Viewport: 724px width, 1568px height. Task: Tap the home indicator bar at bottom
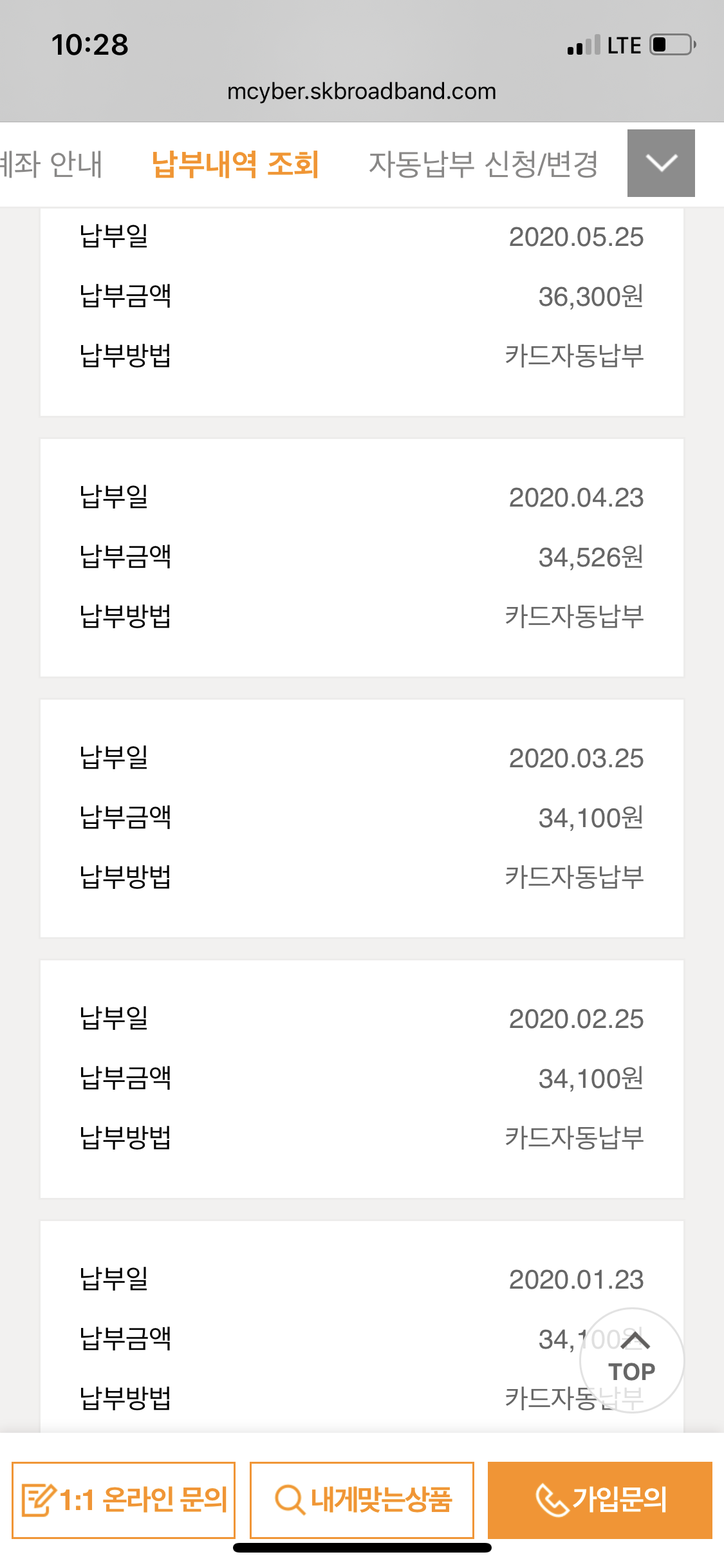pos(362,1548)
